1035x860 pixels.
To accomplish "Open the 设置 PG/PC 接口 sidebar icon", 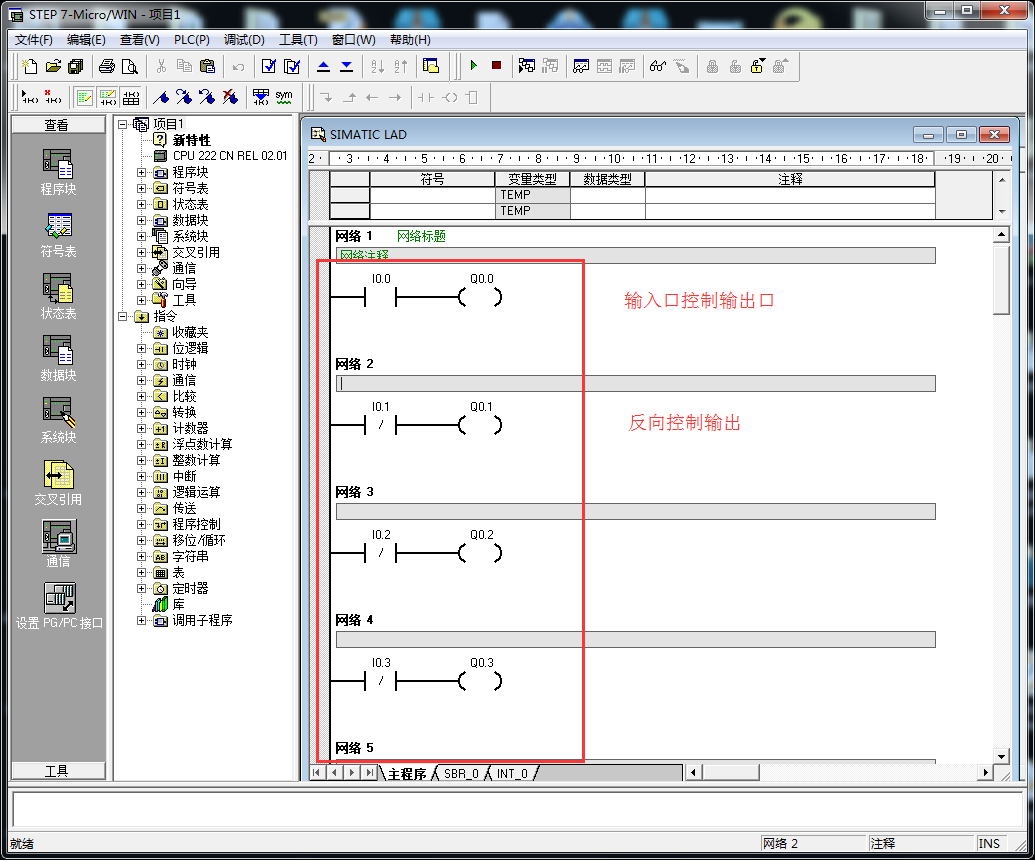I will 58,606.
